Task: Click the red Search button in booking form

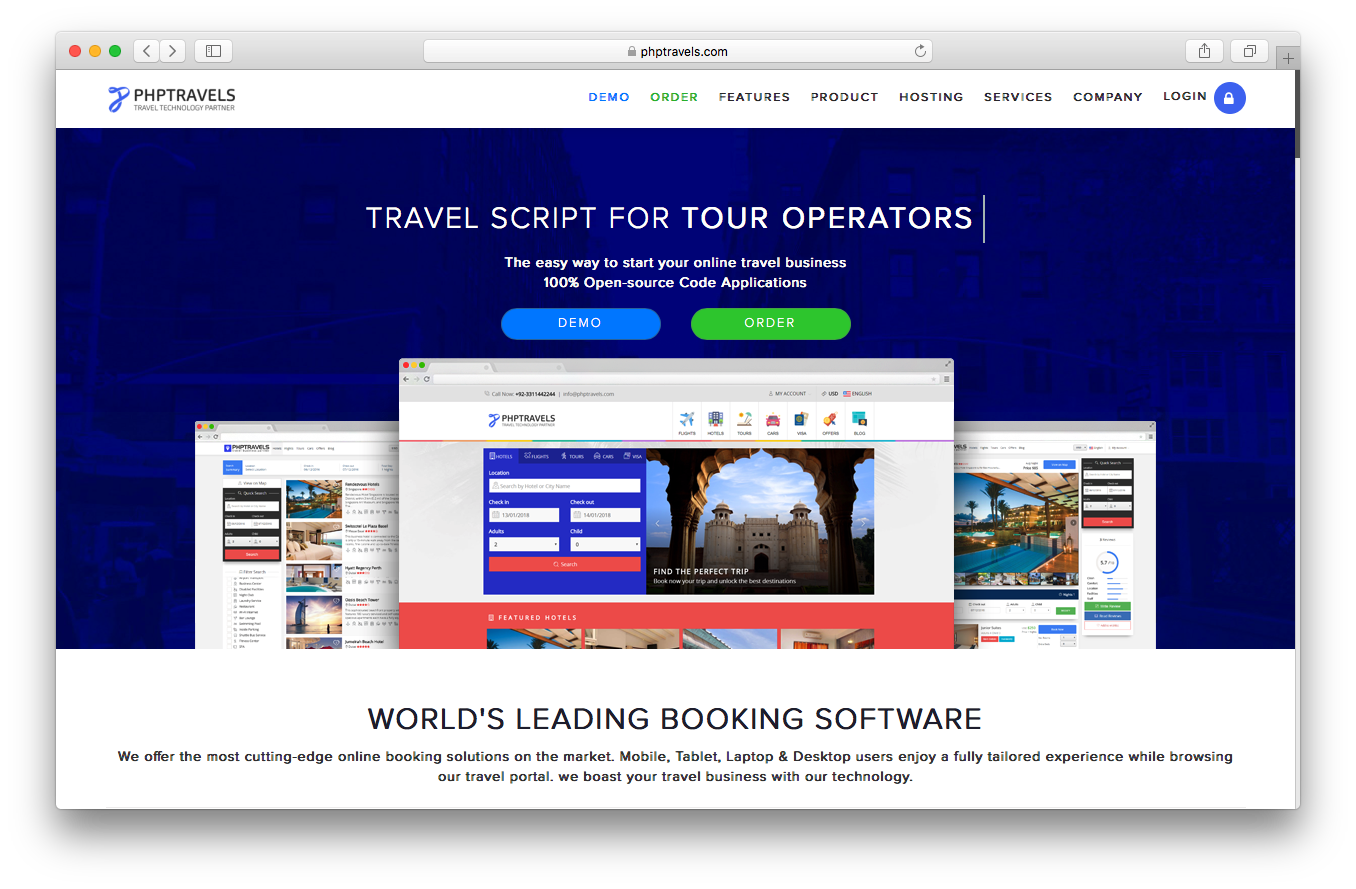Action: point(565,564)
